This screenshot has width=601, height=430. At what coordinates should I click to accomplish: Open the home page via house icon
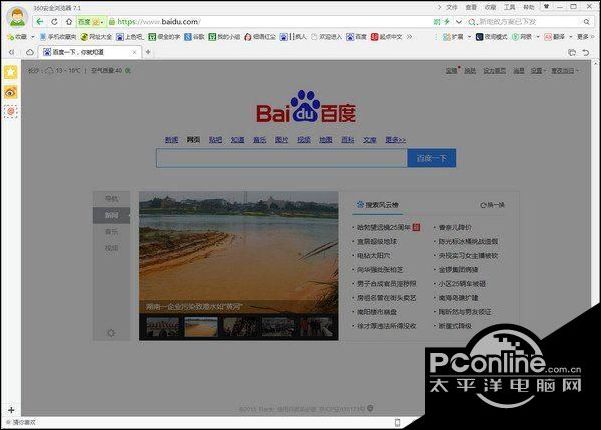[69, 22]
